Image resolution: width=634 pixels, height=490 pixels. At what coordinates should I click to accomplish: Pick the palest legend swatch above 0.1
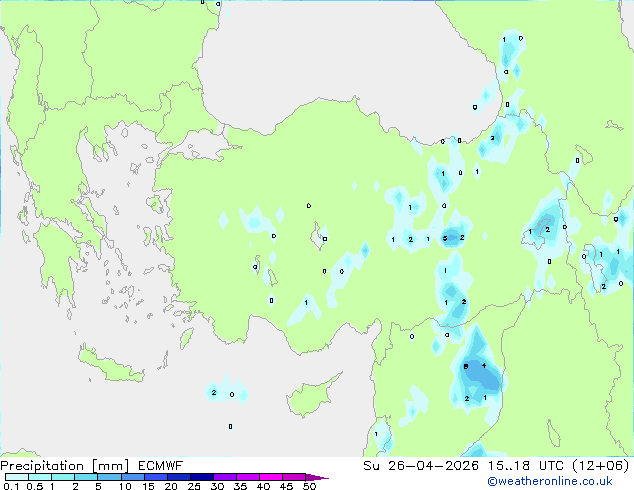click(x=17, y=477)
